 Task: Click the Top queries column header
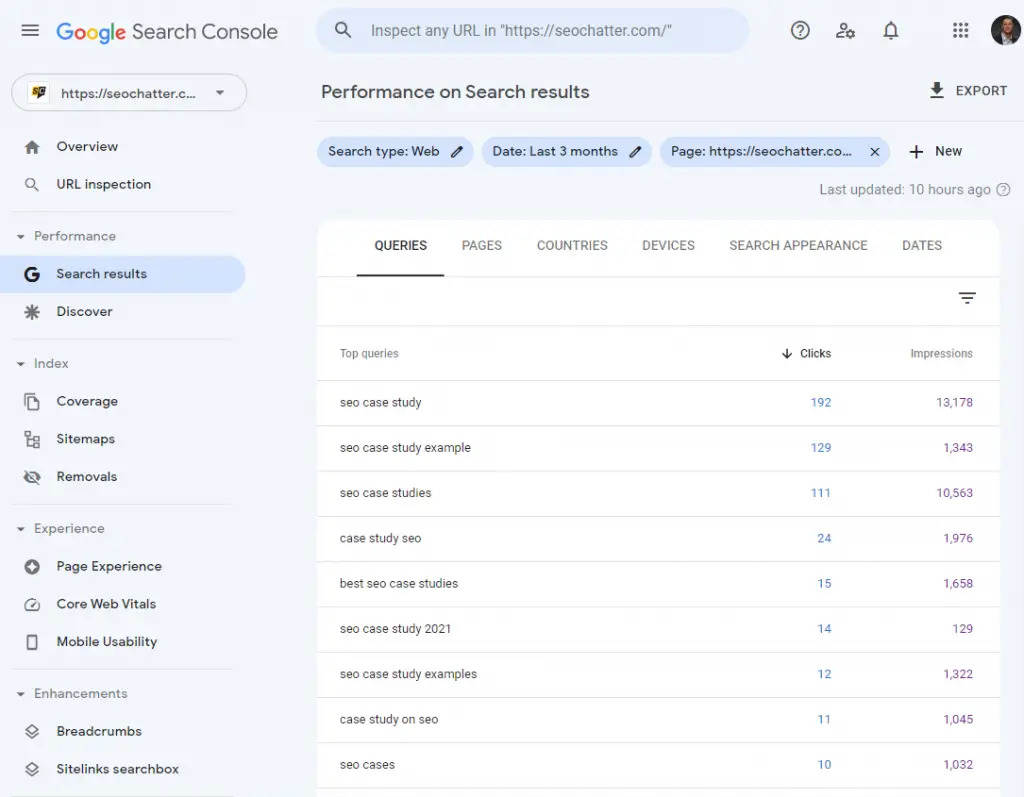click(x=369, y=353)
